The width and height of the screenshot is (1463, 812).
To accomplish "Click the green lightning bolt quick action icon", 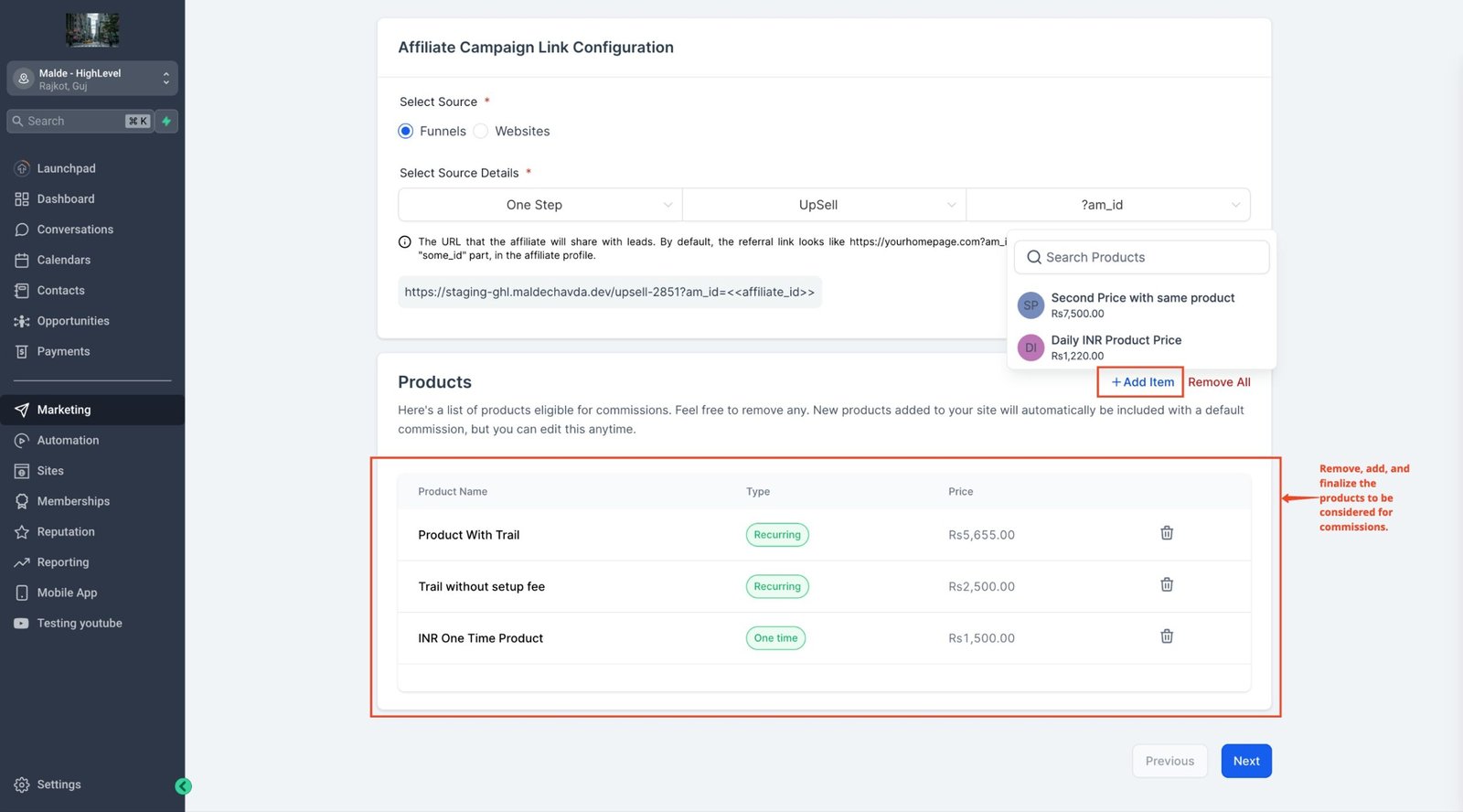I will [166, 121].
